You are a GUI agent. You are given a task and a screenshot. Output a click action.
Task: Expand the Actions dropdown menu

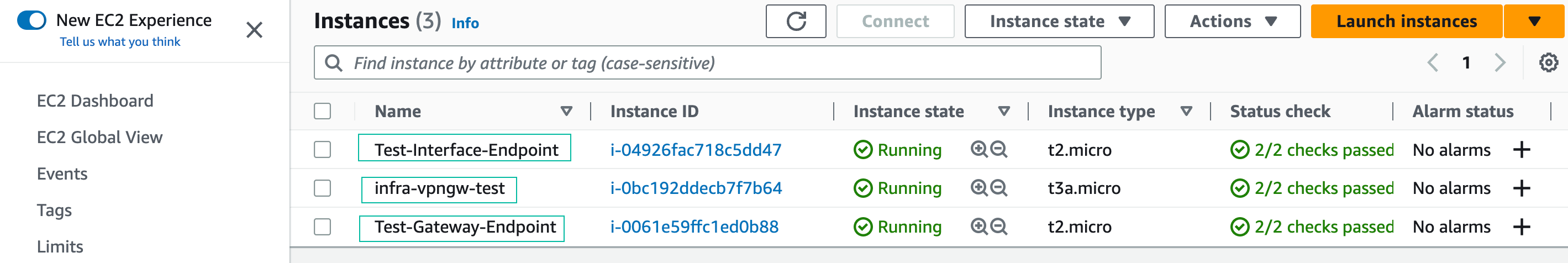pyautogui.click(x=1232, y=22)
